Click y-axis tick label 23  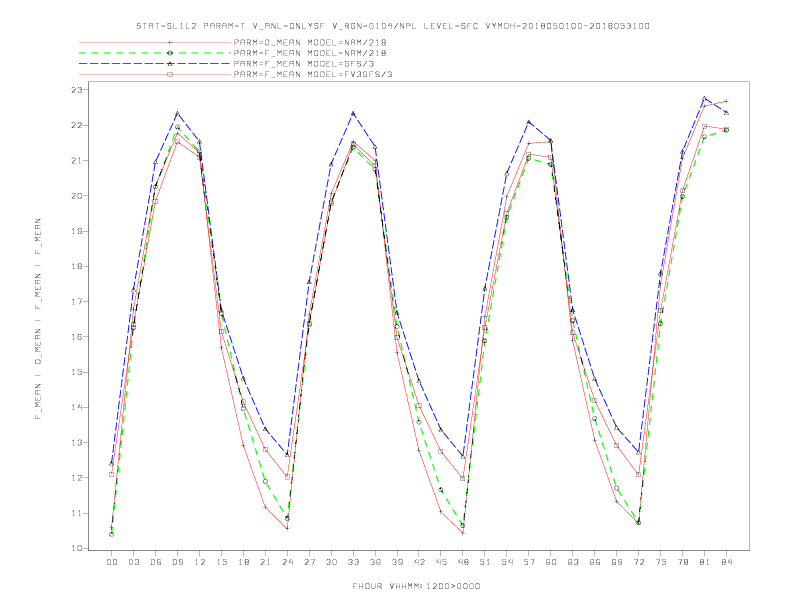(77, 90)
